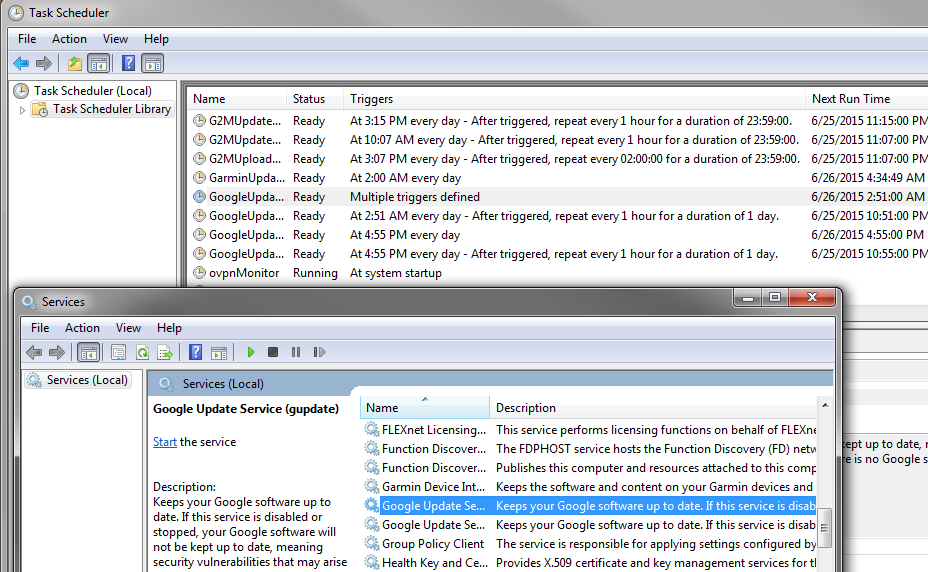The image size is (928, 572).
Task: Click gear icon of FLEXnet Licensing service
Action: click(x=372, y=429)
